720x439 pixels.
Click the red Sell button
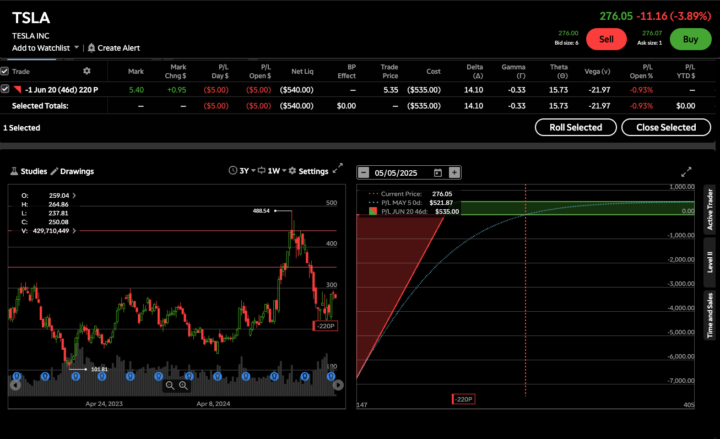pyautogui.click(x=606, y=39)
